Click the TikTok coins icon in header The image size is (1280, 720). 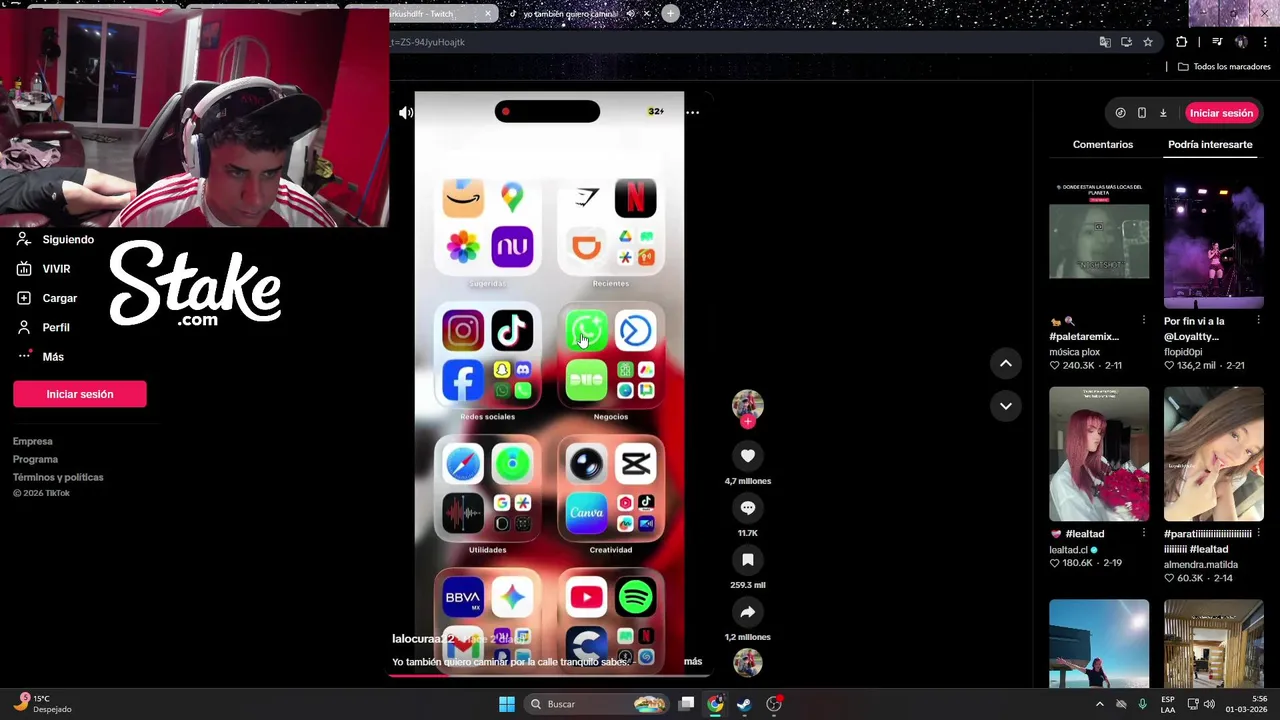1120,113
